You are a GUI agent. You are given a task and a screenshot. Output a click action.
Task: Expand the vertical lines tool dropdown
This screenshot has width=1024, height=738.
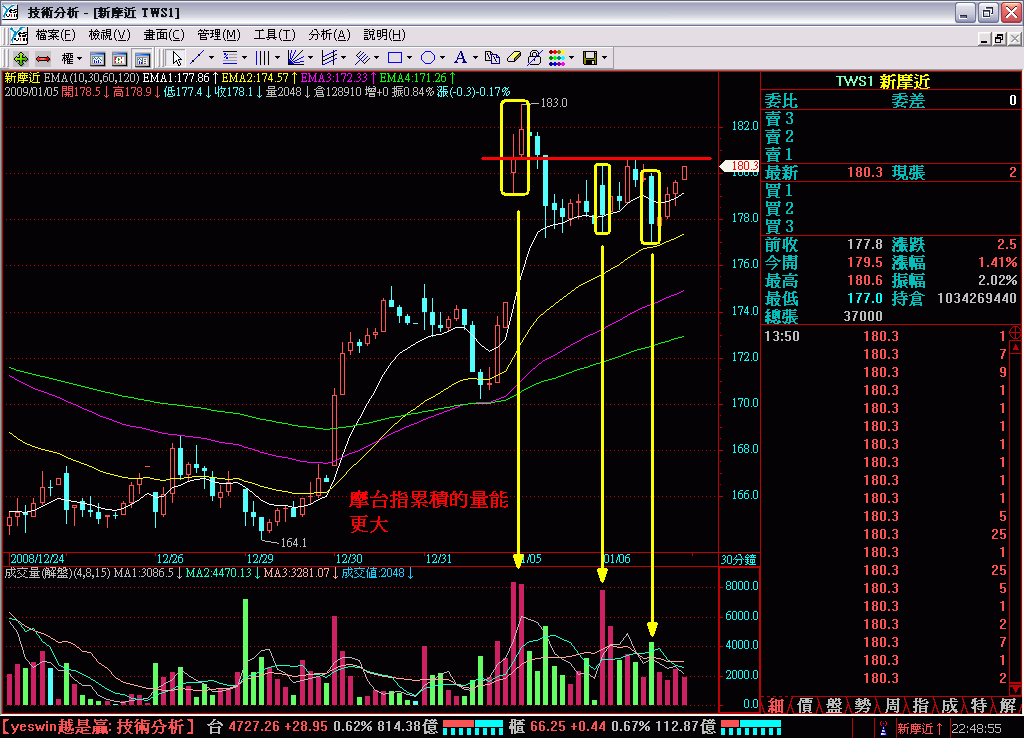277,58
